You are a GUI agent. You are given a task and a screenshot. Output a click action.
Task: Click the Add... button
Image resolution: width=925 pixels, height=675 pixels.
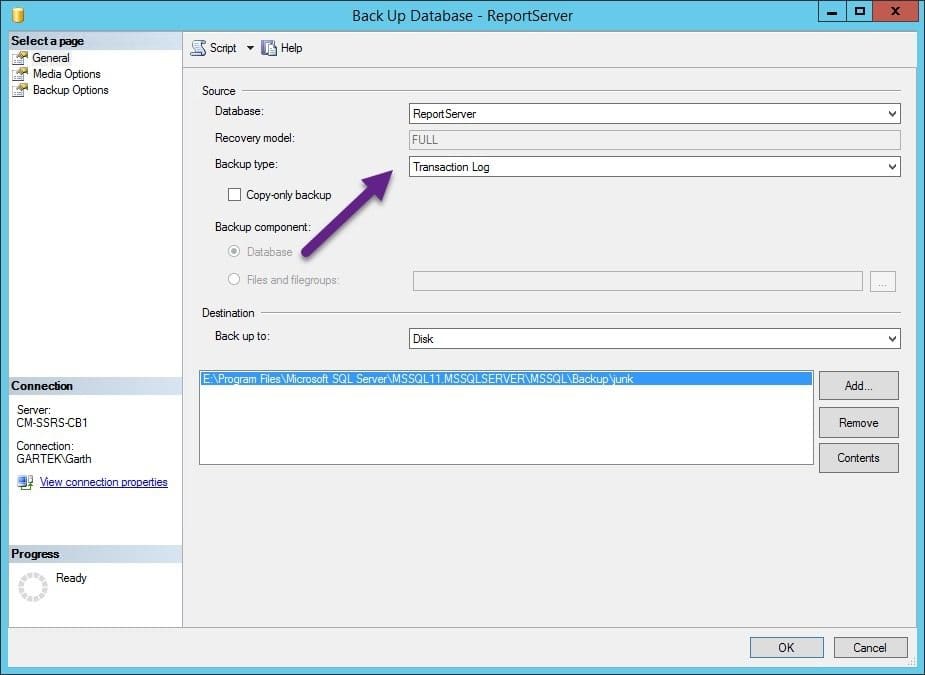pyautogui.click(x=858, y=386)
